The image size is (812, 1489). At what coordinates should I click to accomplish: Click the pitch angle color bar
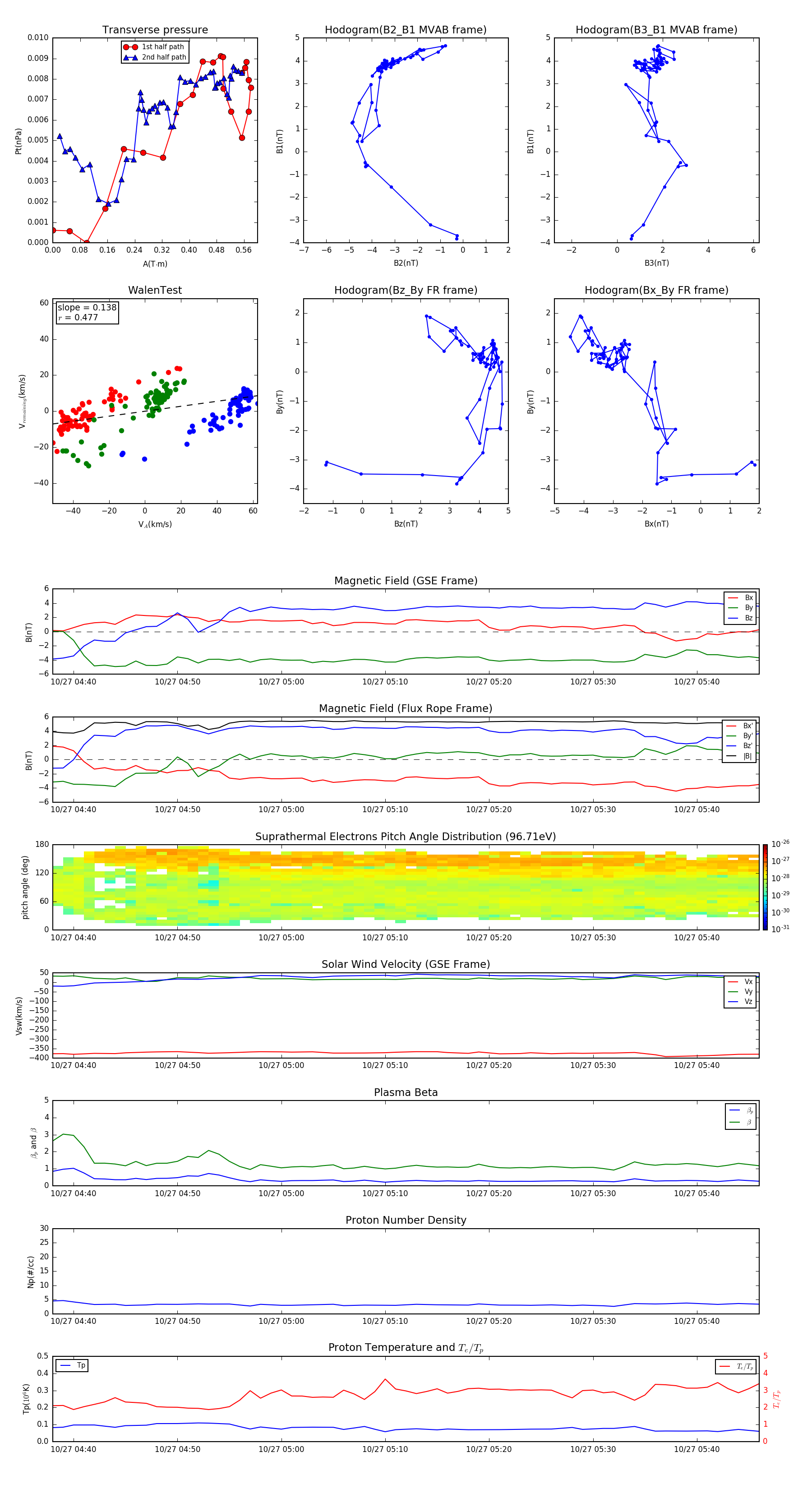(x=765, y=887)
